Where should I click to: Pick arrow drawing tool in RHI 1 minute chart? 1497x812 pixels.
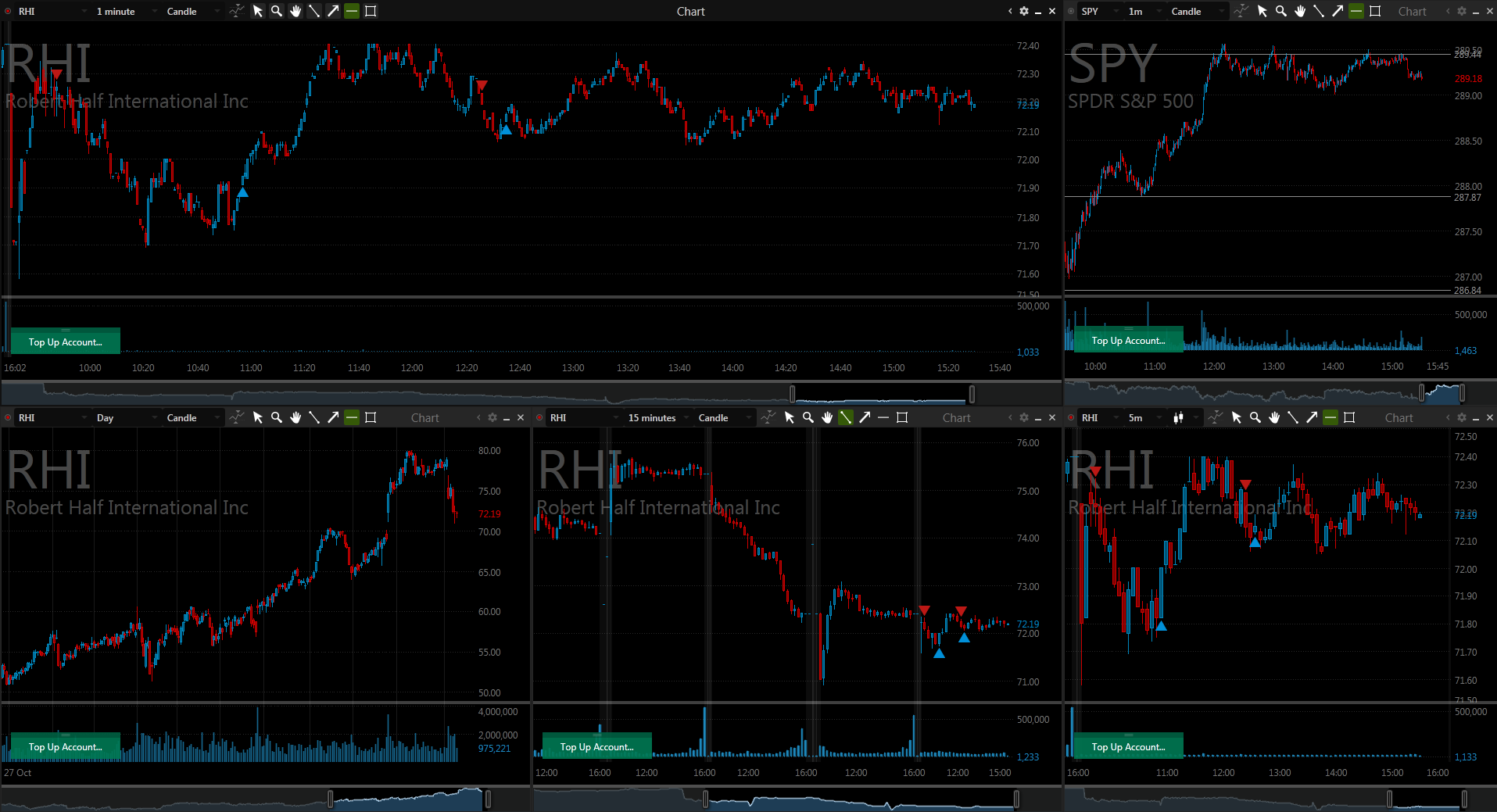(x=333, y=11)
